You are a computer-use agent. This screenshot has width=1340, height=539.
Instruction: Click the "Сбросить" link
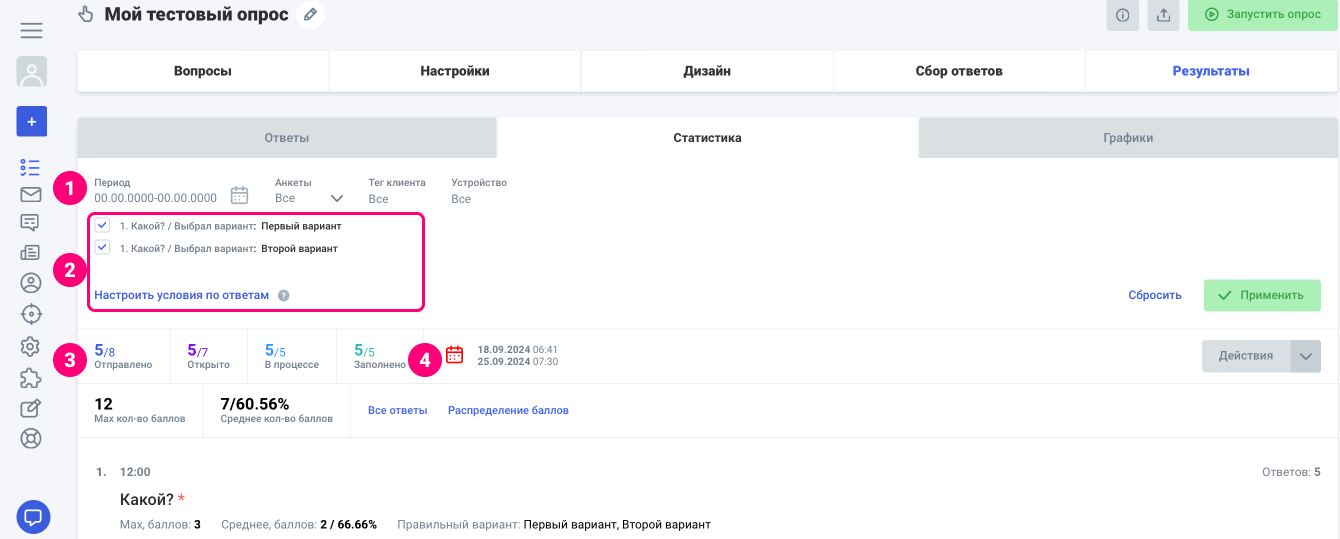[1155, 295]
